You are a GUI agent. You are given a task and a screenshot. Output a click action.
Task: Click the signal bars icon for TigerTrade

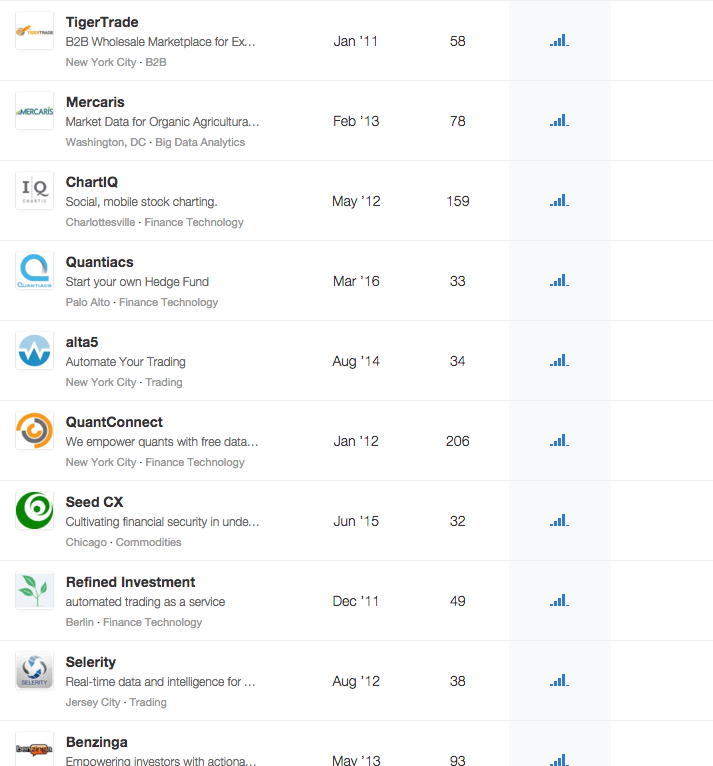coord(558,41)
